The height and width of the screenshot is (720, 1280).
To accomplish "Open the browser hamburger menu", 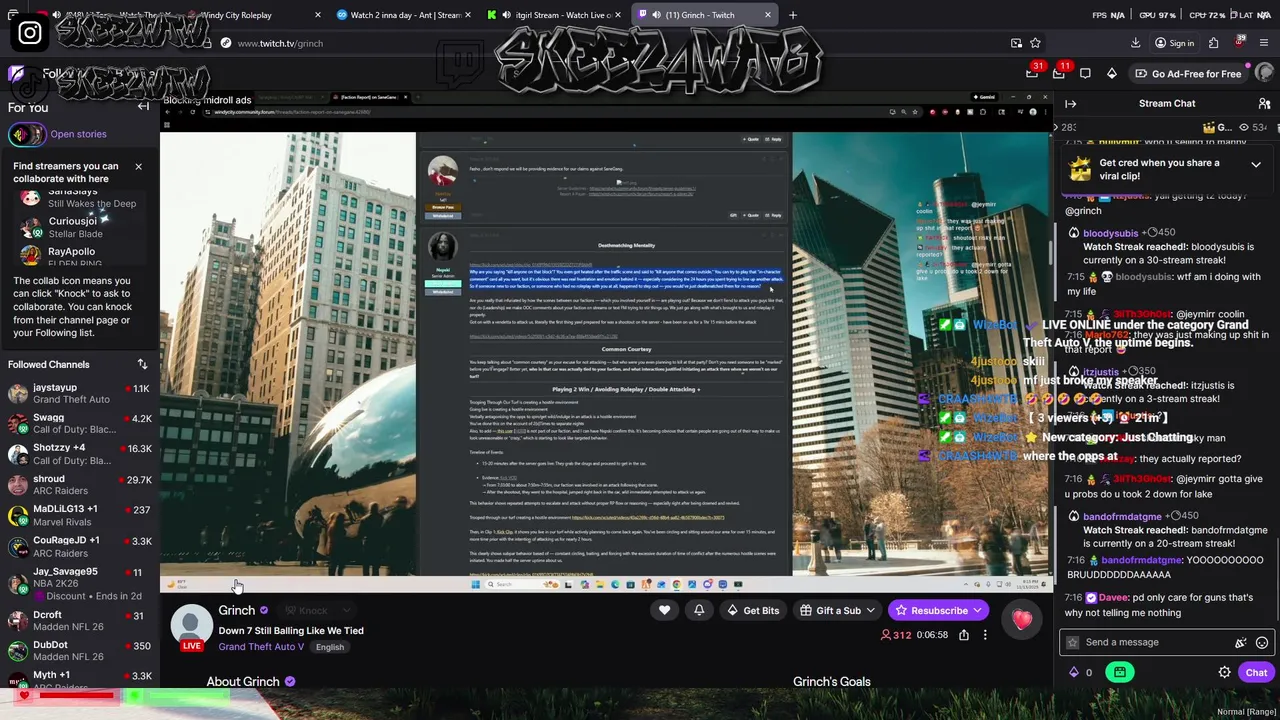I will point(1264,43).
